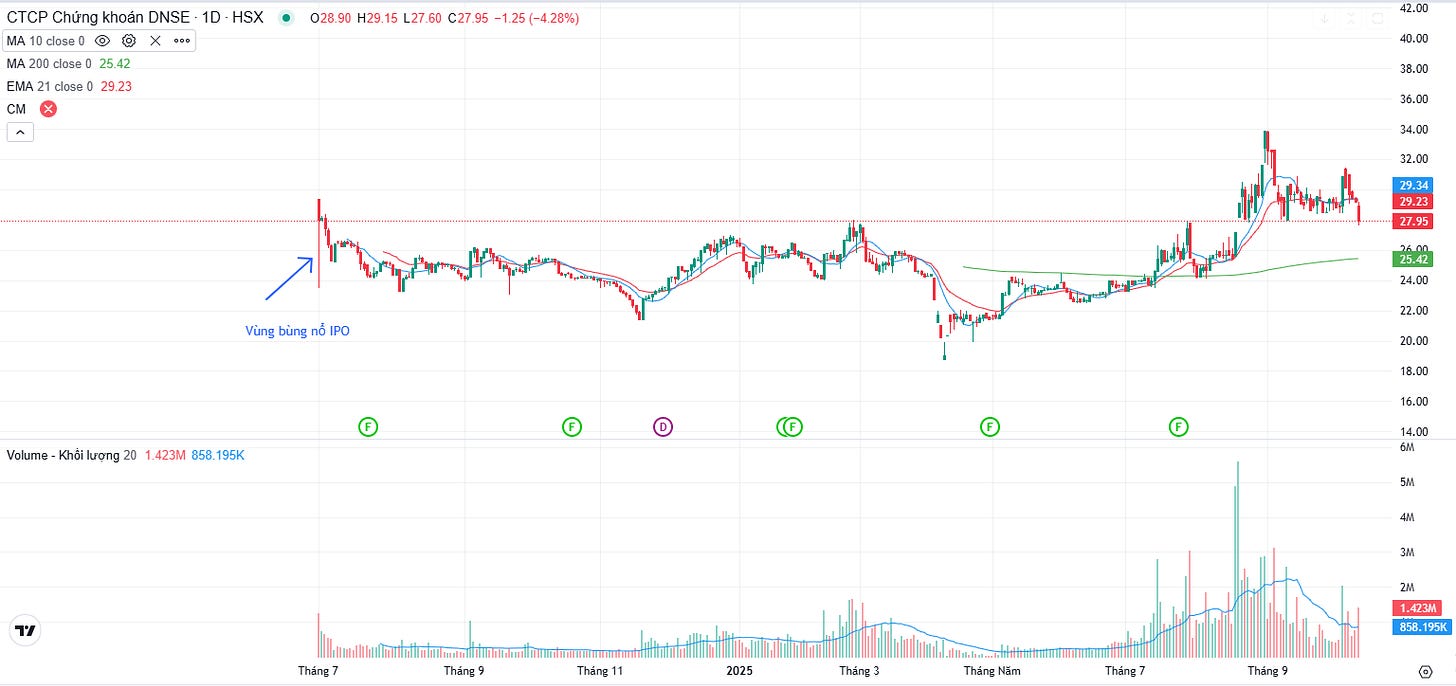Open the most recent earnings F marker

pos(1179,427)
